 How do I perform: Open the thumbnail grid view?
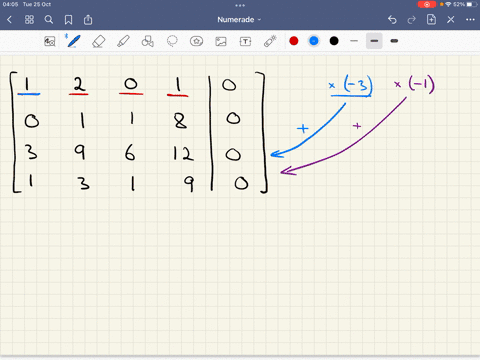[29, 20]
